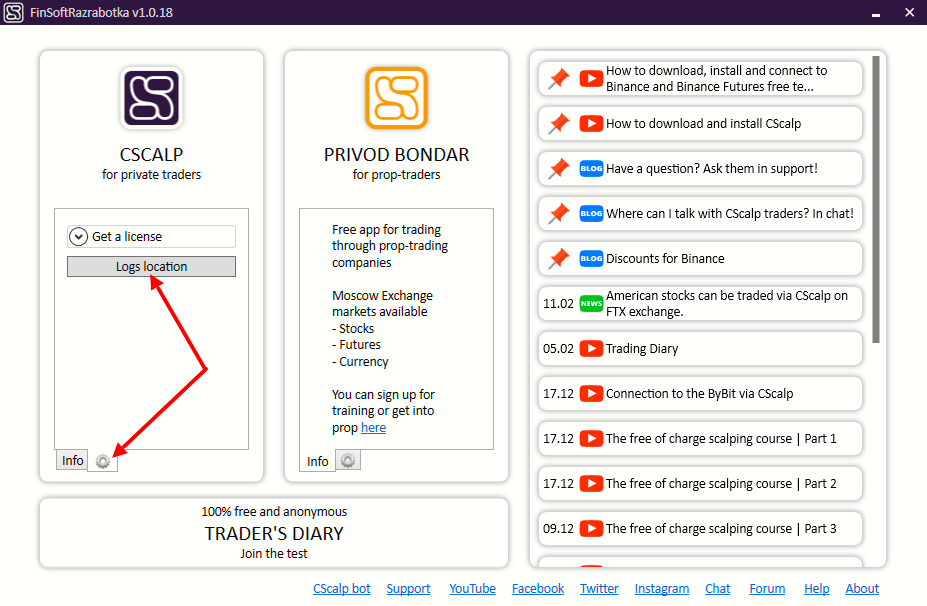
Task: Open the Twitter footer link
Action: 599,589
